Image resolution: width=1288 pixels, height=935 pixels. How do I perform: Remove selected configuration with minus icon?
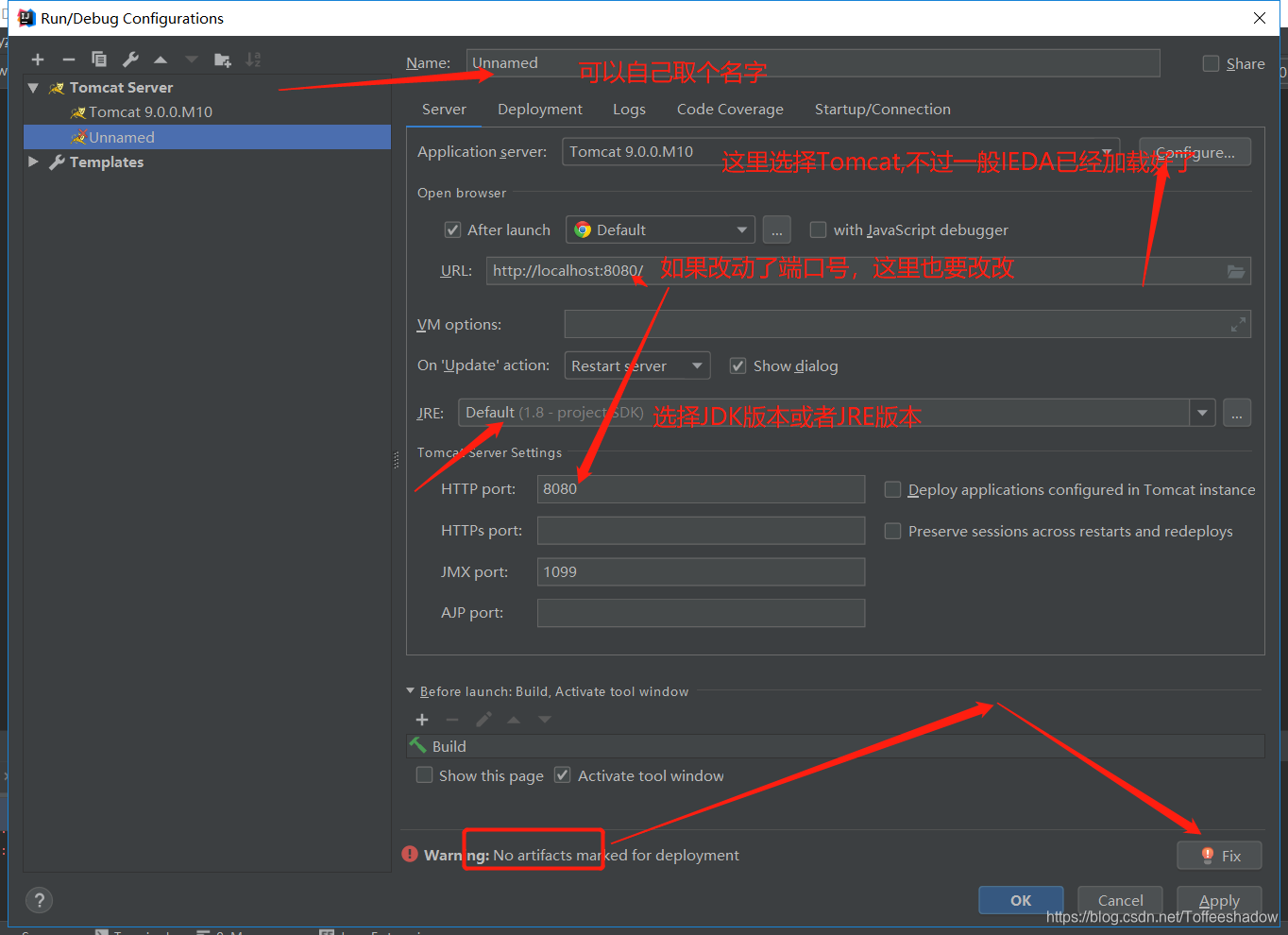click(68, 59)
